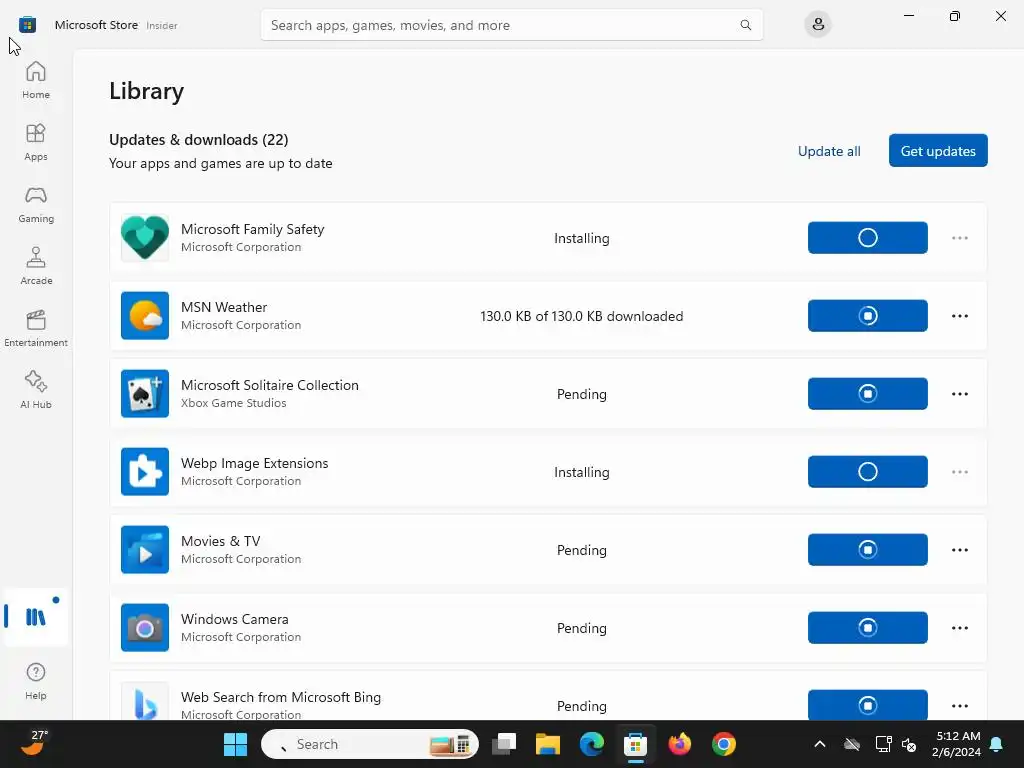1024x768 pixels.
Task: Stop the MSN Weather download
Action: click(x=867, y=315)
